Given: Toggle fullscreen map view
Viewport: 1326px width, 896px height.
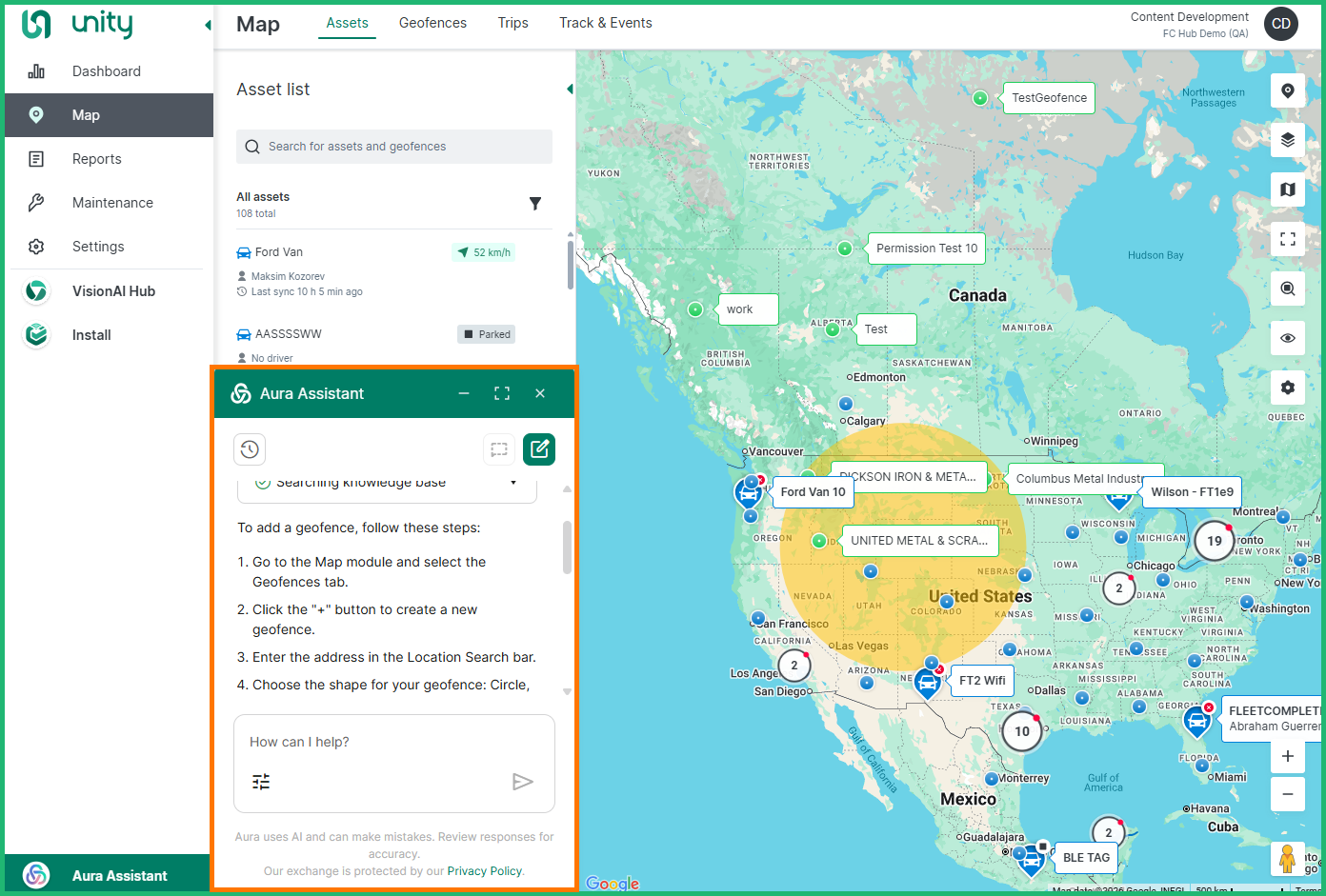Looking at the screenshot, I should tap(1287, 239).
